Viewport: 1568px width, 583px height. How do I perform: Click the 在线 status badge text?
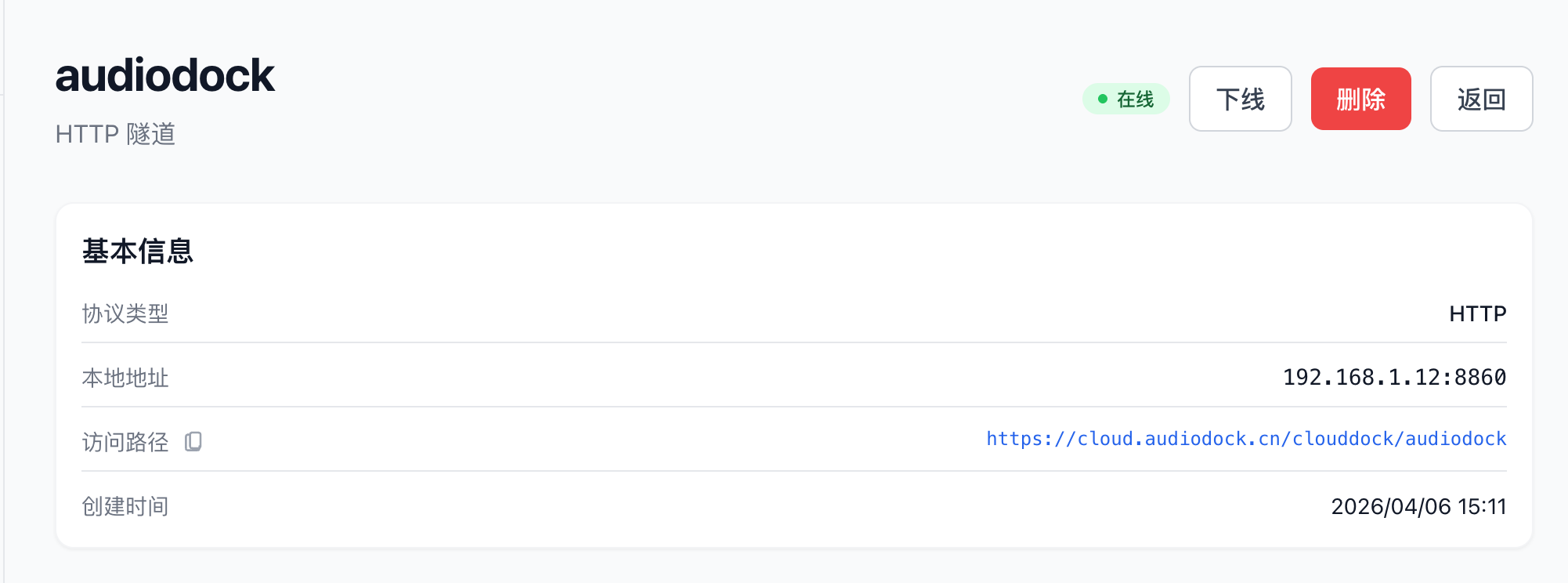click(x=1135, y=100)
